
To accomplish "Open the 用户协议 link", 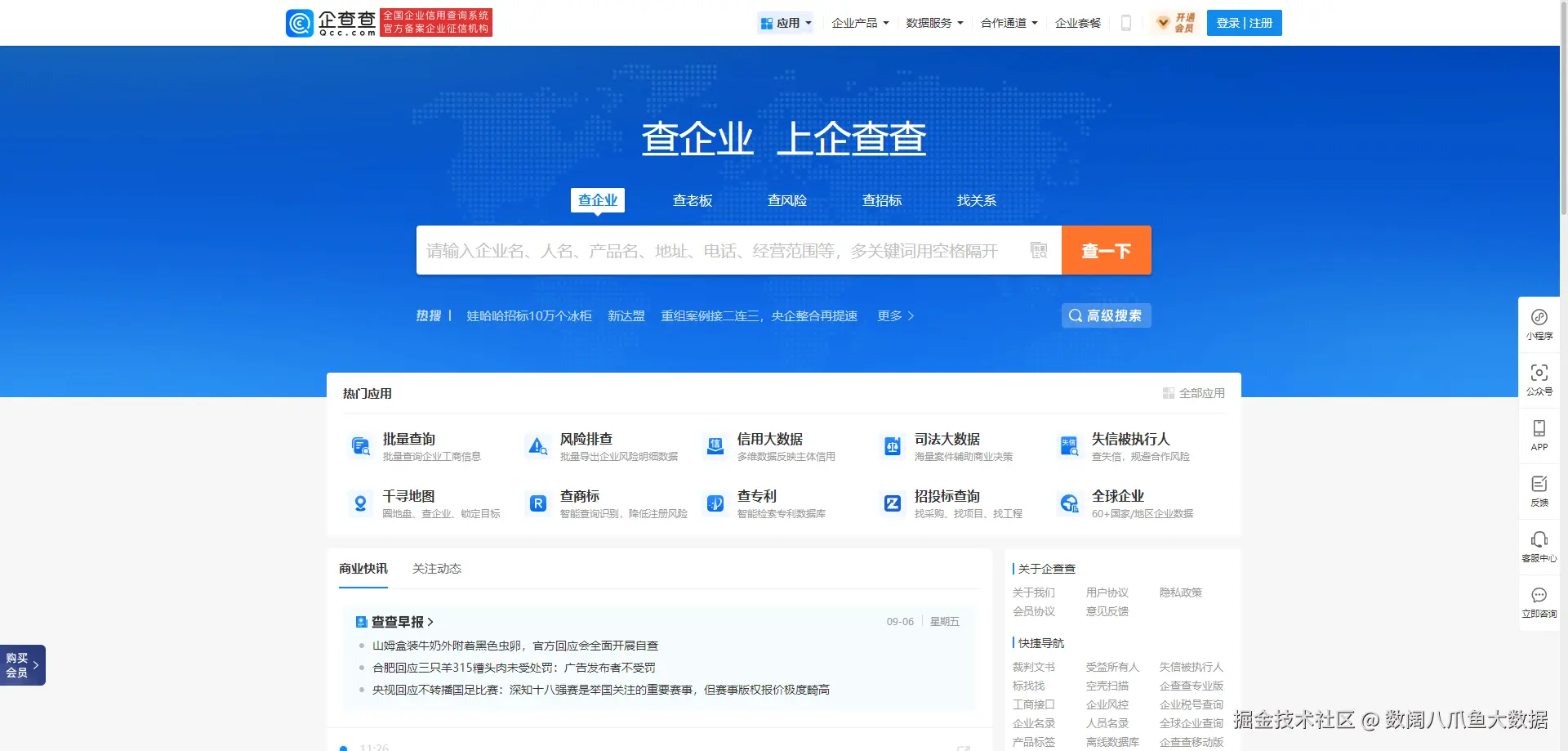I will (x=1107, y=592).
